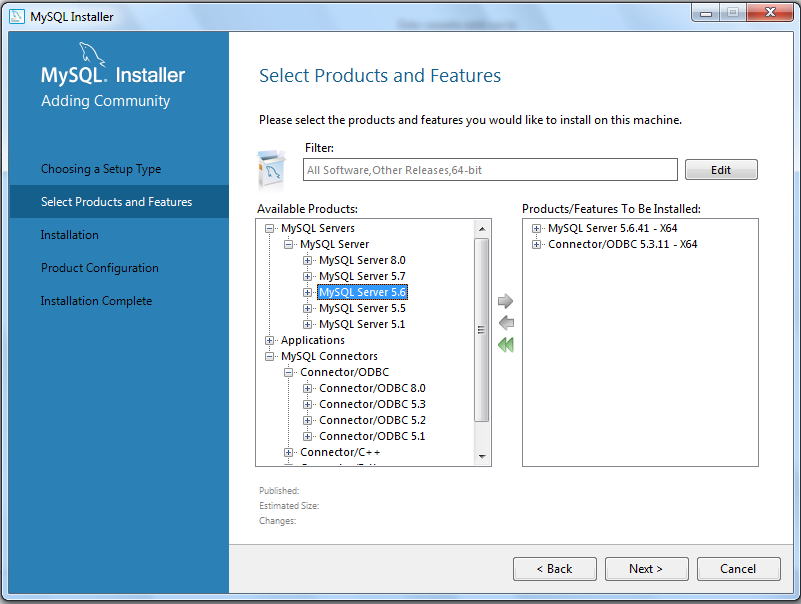801x604 pixels.
Task: Click the Back button
Action: [x=555, y=569]
